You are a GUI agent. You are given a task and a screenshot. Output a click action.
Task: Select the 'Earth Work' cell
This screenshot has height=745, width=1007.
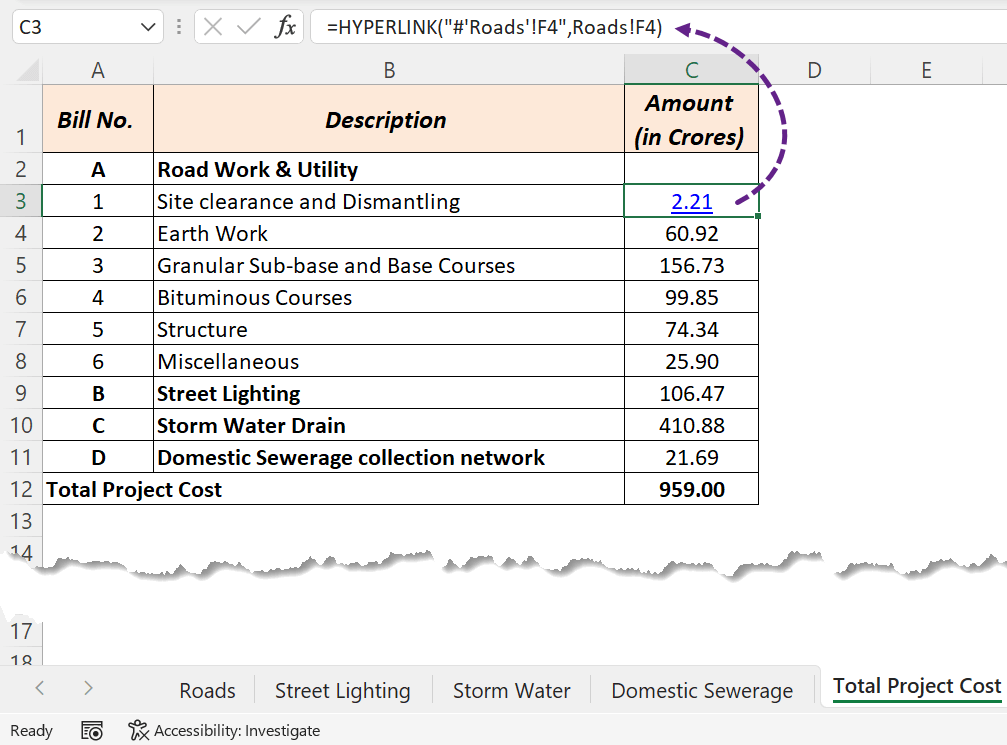click(x=389, y=233)
